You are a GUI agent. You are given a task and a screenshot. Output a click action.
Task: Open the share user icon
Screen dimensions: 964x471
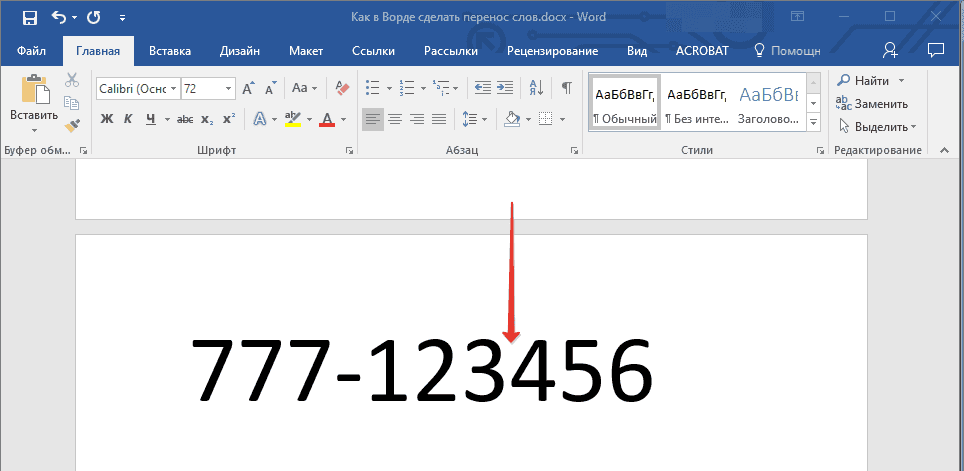tap(890, 50)
